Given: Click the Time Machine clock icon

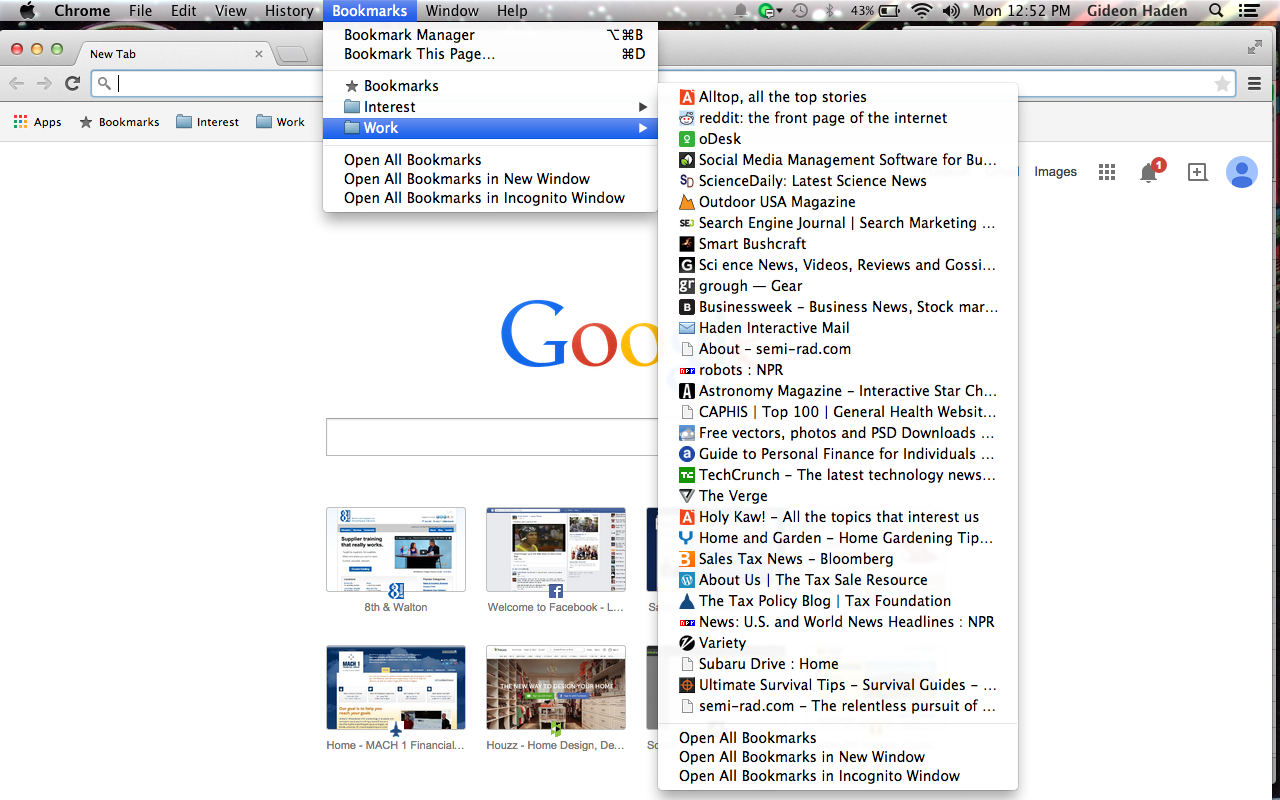Looking at the screenshot, I should tap(800, 11).
